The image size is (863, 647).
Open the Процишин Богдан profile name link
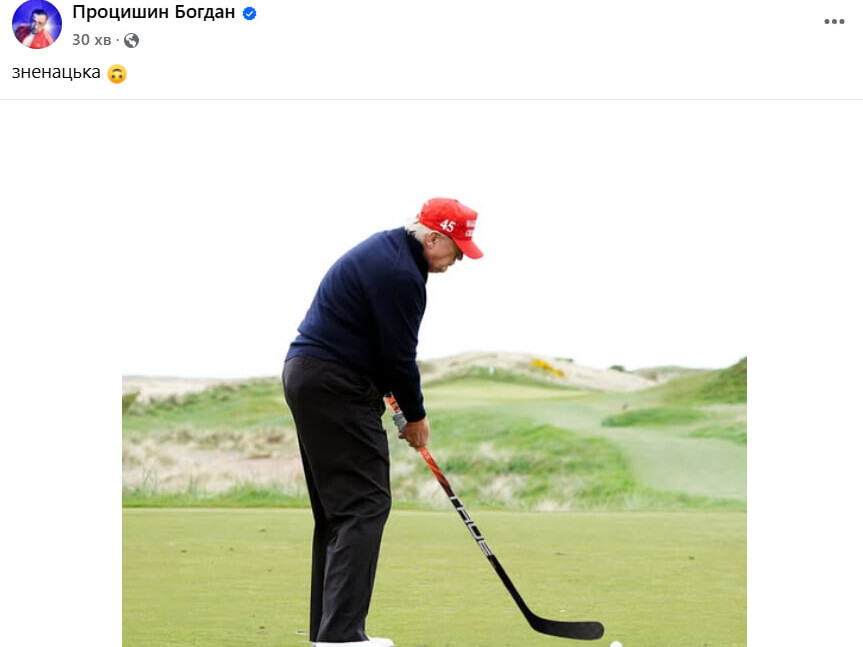click(x=154, y=12)
